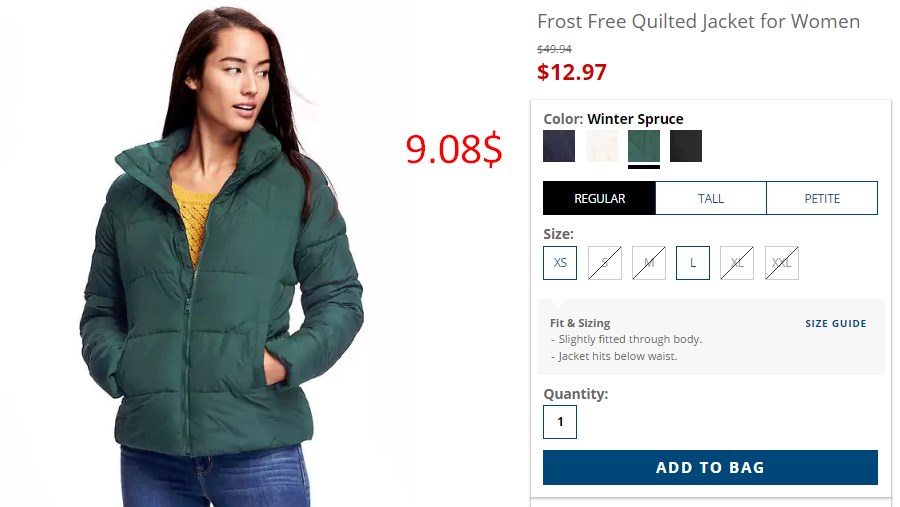Choose size L
Screen dimensions: 900x507
(693, 263)
